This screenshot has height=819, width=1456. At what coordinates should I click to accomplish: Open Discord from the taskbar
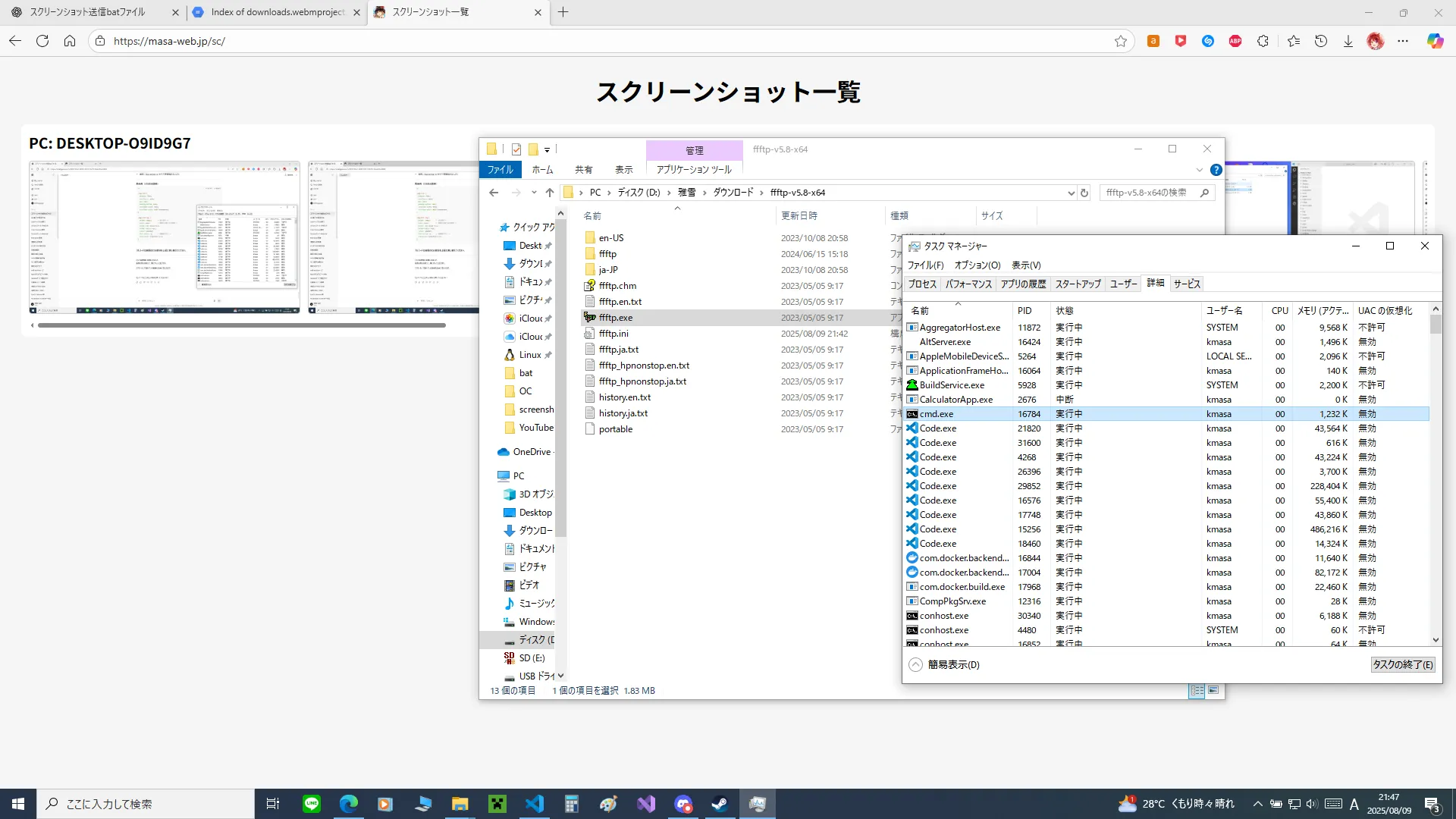(x=684, y=803)
